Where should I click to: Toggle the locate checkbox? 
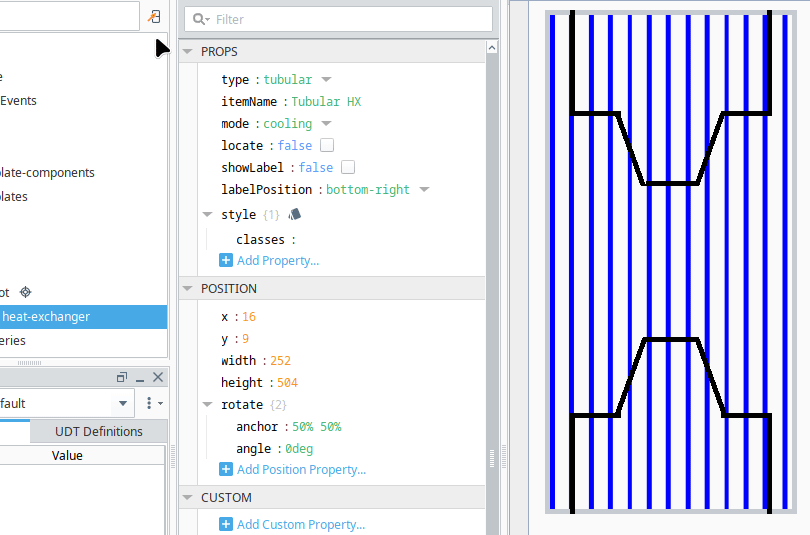[x=327, y=146]
